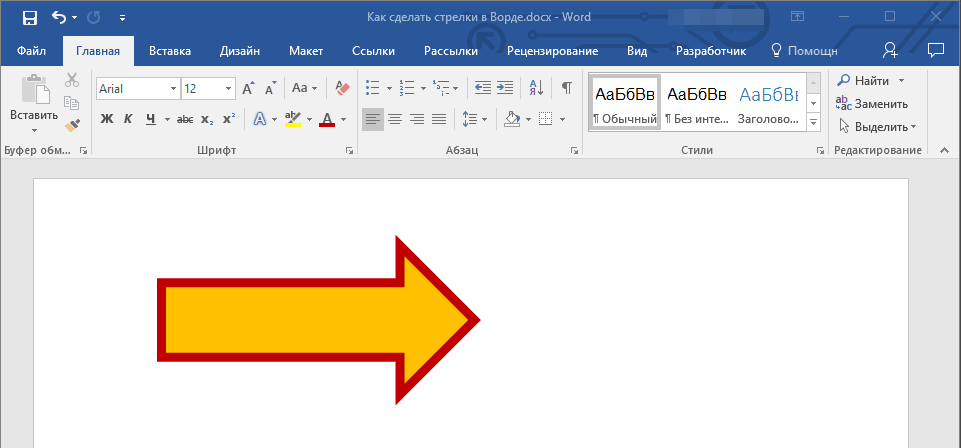The height and width of the screenshot is (448, 961).
Task: Click the Clear All Formatting eraser icon
Action: [x=343, y=88]
